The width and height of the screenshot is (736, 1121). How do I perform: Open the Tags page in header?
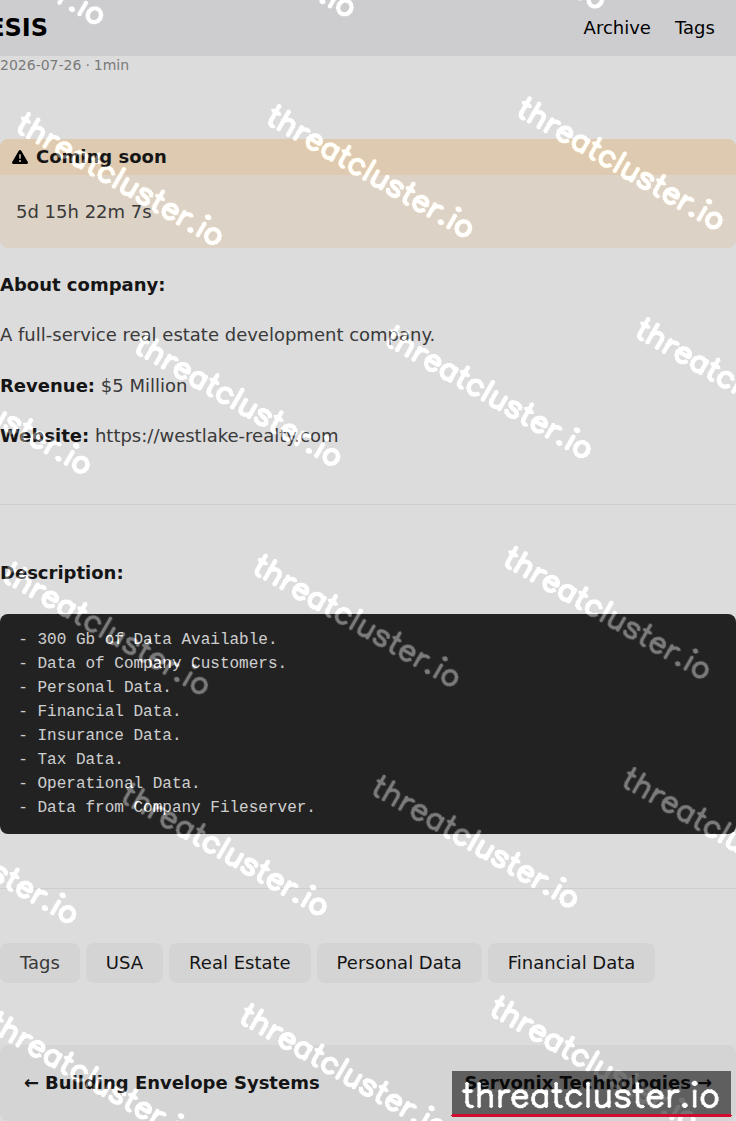coord(695,28)
